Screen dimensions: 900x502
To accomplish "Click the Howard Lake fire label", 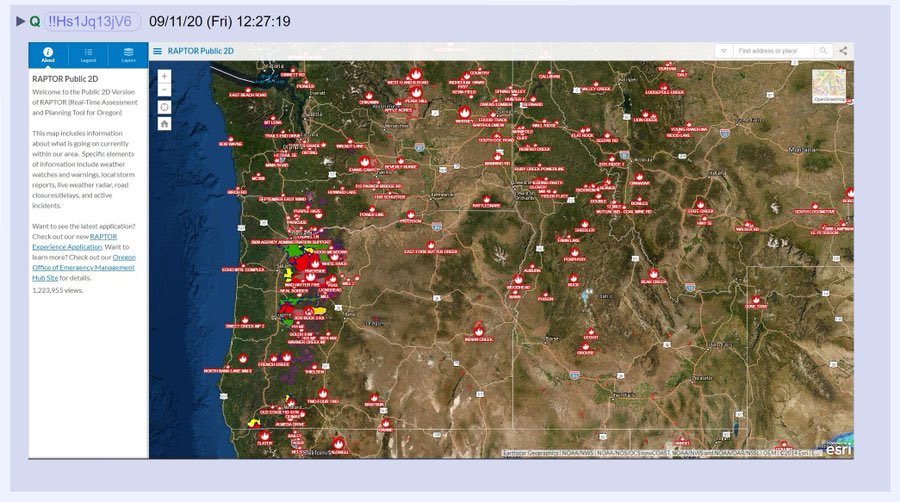I will point(342,192).
